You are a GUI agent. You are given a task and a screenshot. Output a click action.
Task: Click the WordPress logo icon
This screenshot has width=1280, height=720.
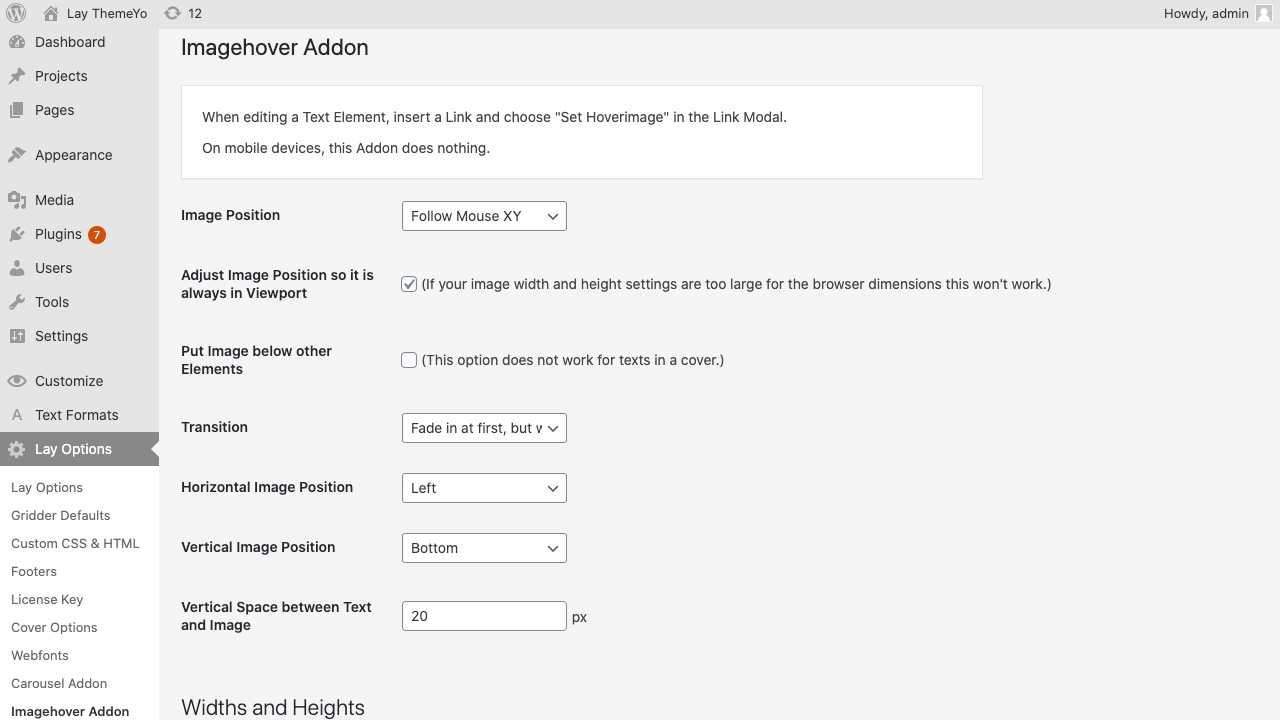point(16,14)
